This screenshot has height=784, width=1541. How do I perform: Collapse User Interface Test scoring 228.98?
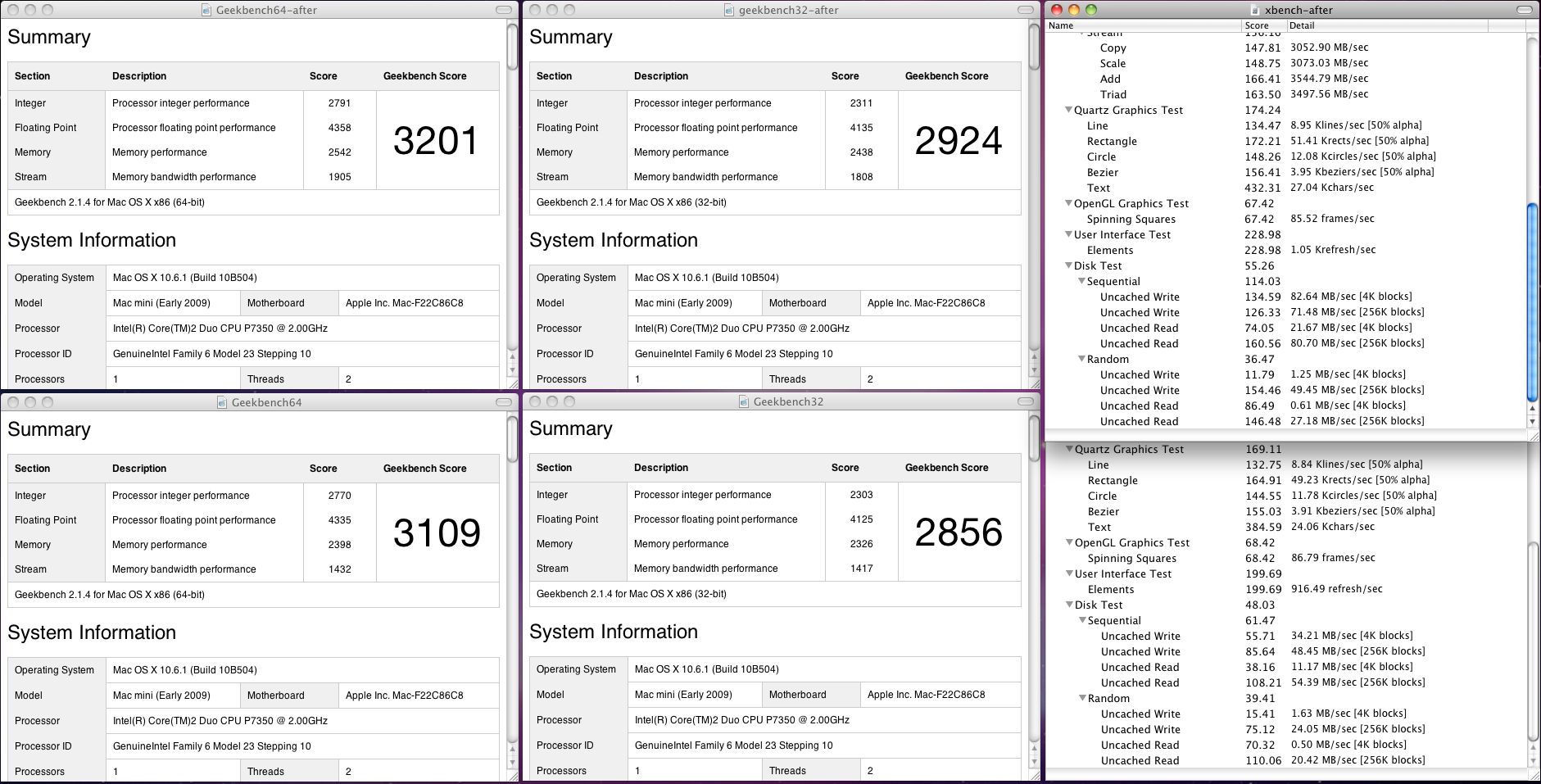1068,234
